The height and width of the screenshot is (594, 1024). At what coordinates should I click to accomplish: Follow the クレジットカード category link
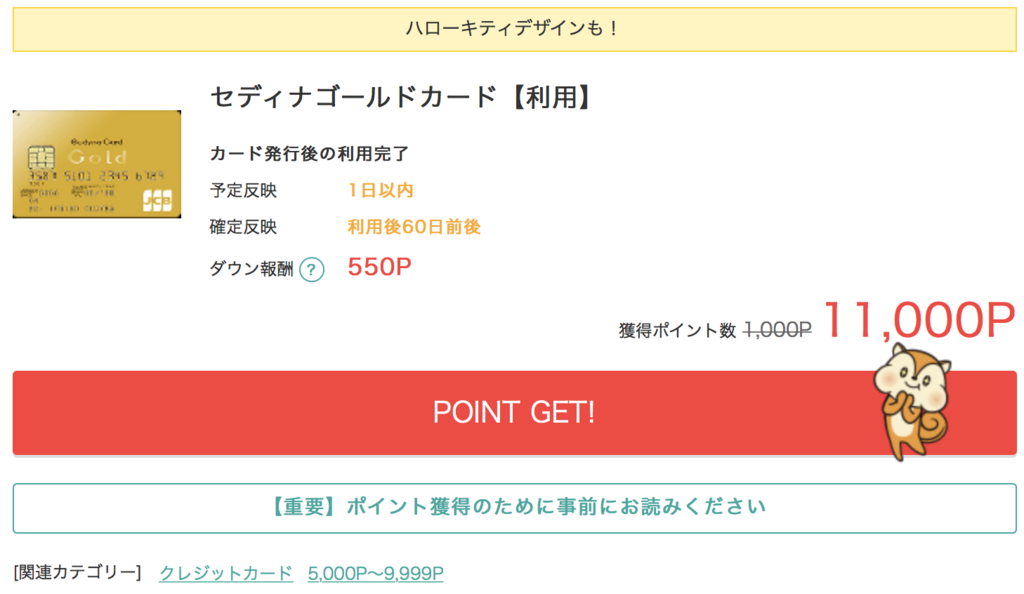point(226,573)
